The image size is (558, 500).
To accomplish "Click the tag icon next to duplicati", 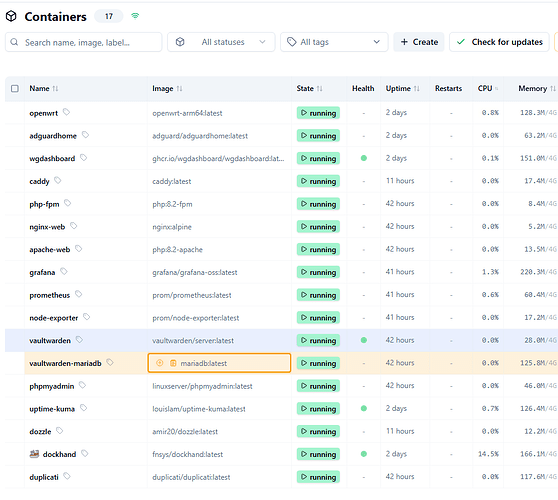I will tap(67, 476).
